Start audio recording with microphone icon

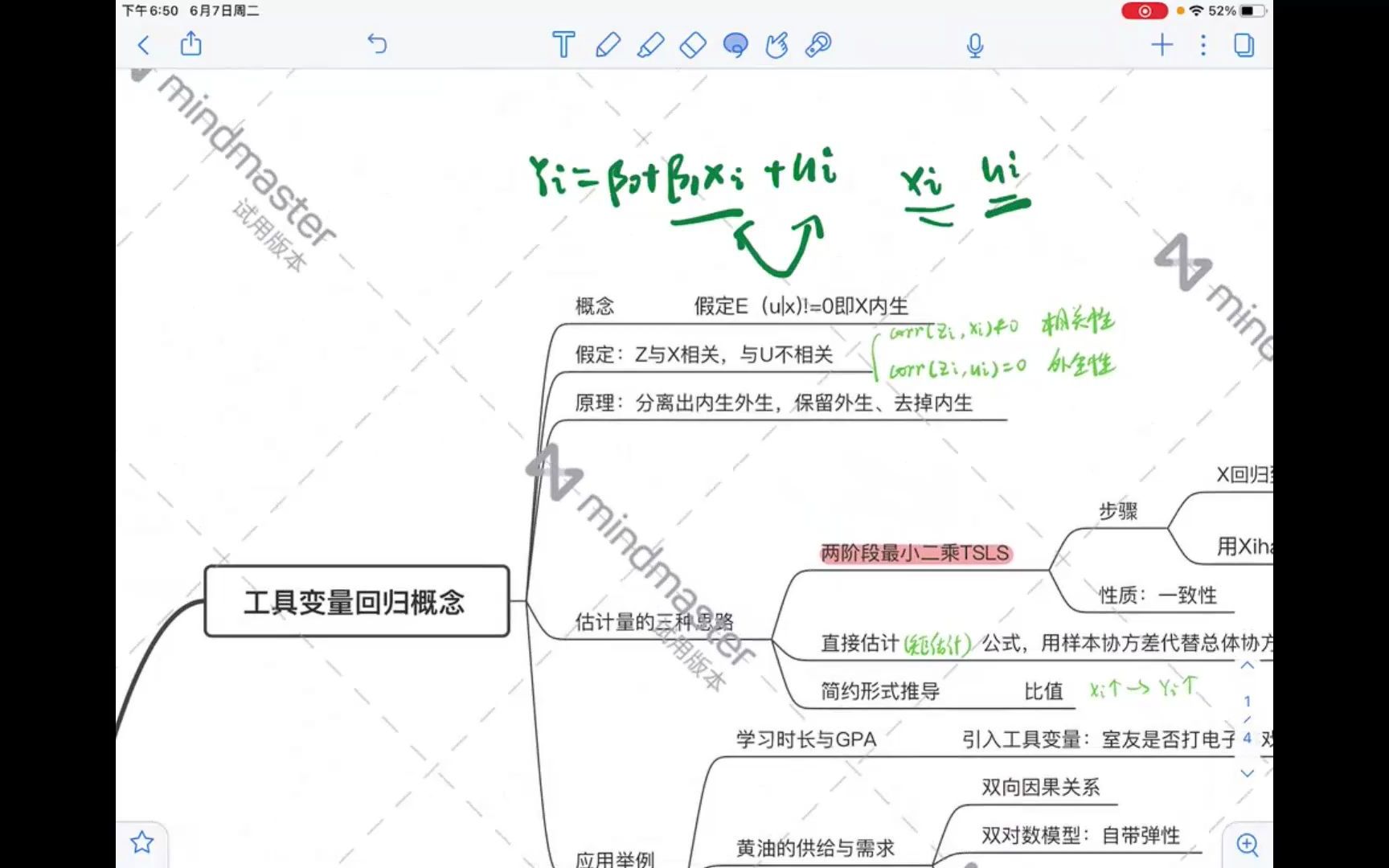pos(975,45)
